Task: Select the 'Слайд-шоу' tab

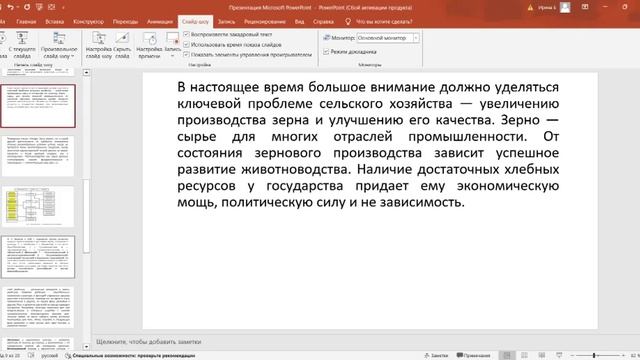Action: pyautogui.click(x=196, y=22)
